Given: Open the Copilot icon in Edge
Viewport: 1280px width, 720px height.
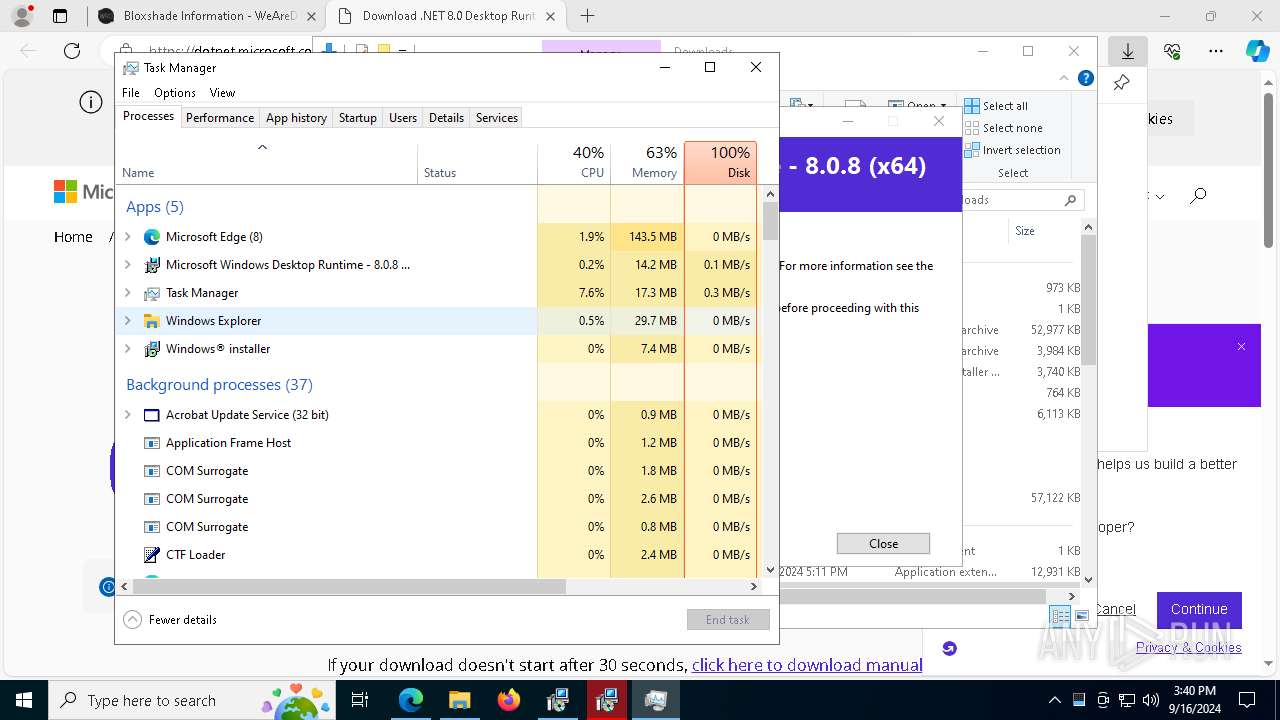Looking at the screenshot, I should (1257, 51).
